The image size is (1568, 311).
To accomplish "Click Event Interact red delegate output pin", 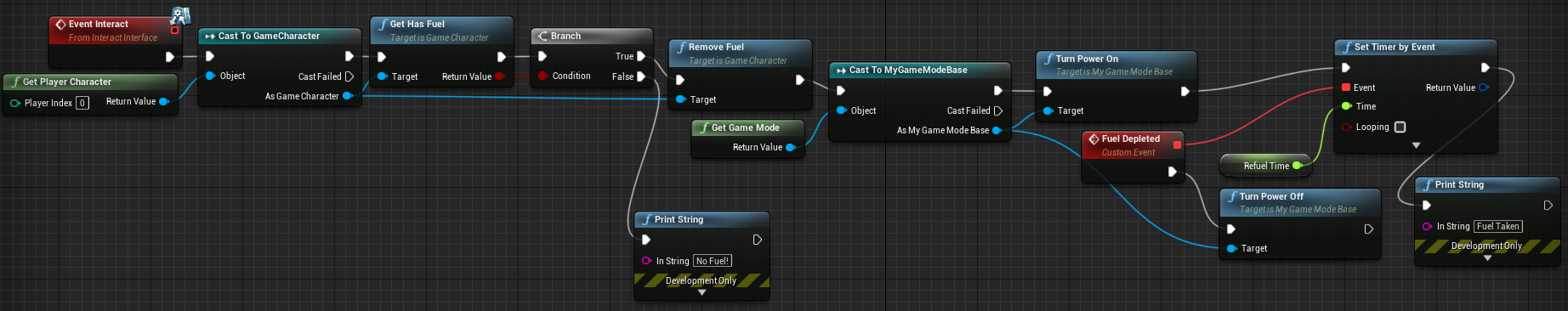I will 174,30.
